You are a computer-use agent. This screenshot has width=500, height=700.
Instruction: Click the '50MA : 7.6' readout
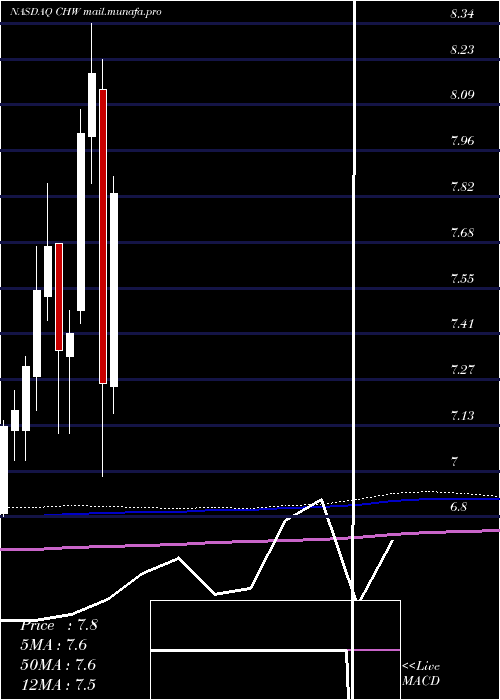coord(58,664)
